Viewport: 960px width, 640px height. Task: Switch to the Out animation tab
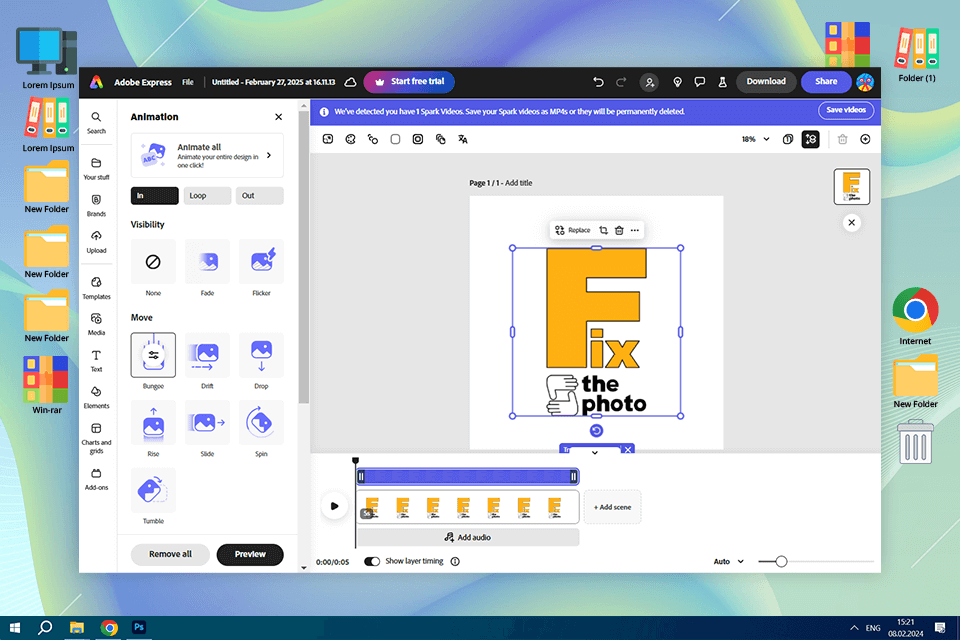(260, 196)
